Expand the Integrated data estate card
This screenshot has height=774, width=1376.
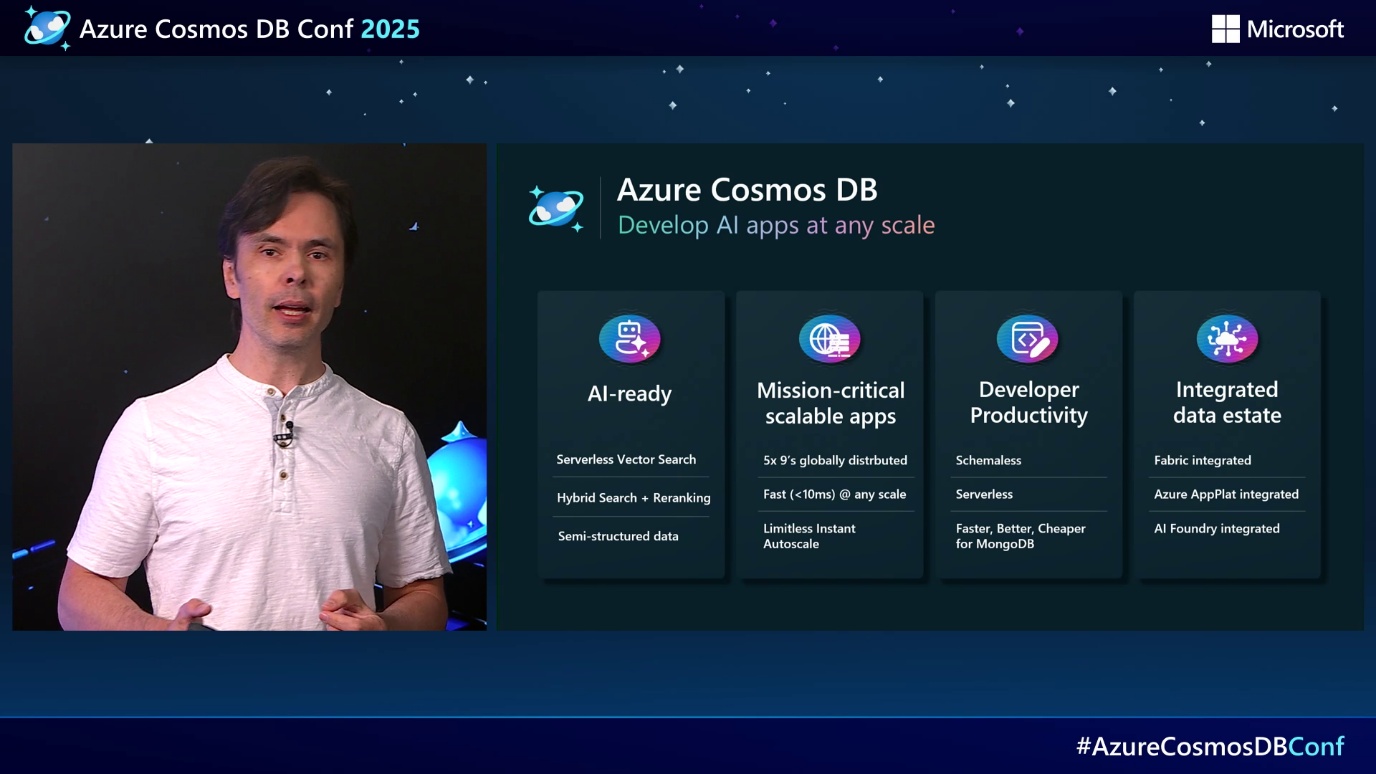1226,435
